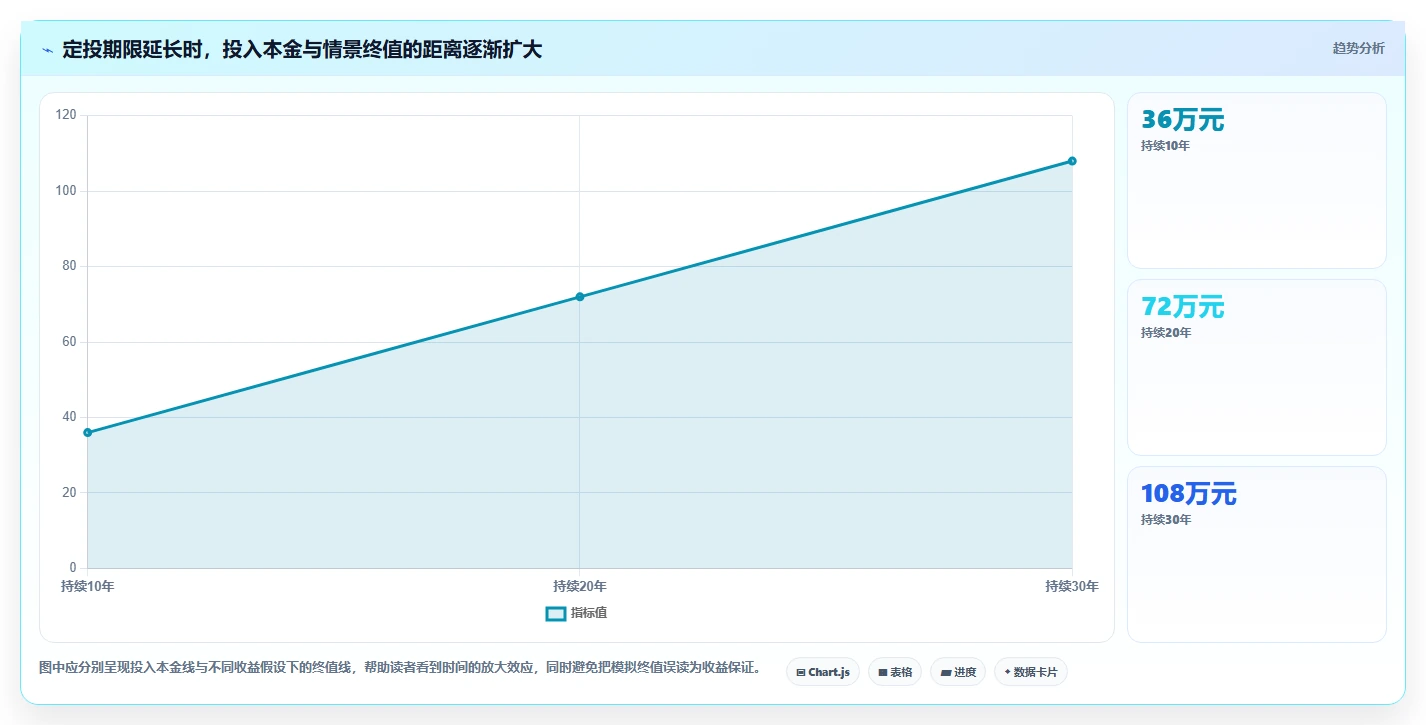The image size is (1426, 725).
Task: Click the 表格 tag
Action: (895, 672)
